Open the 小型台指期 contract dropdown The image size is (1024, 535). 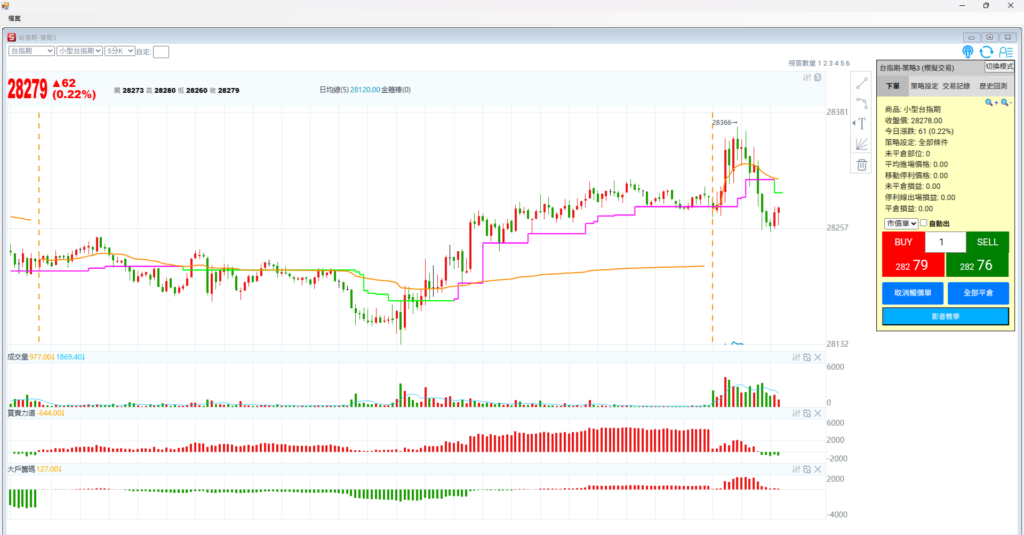point(80,50)
